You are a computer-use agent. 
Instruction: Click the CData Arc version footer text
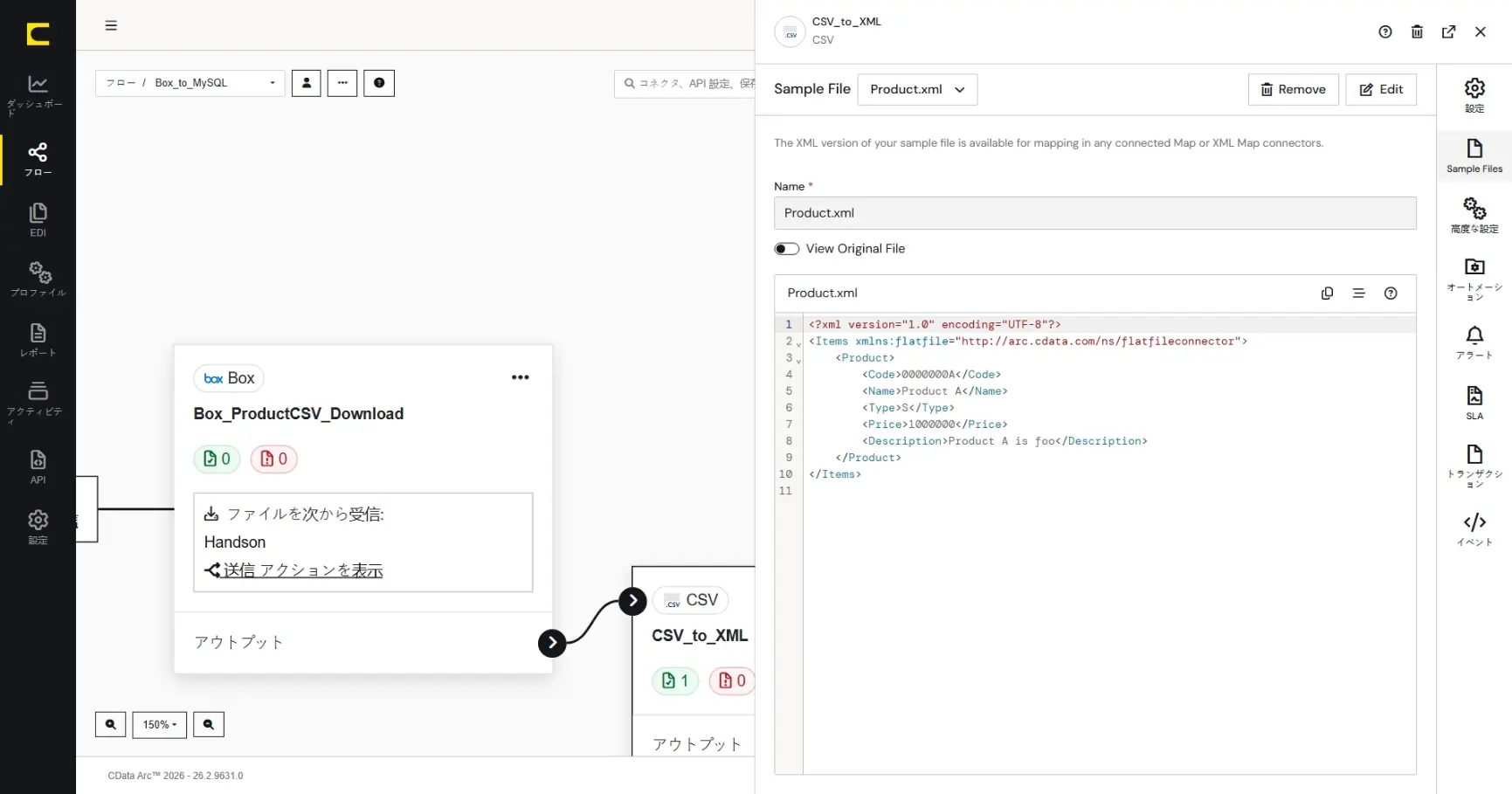coord(176,776)
